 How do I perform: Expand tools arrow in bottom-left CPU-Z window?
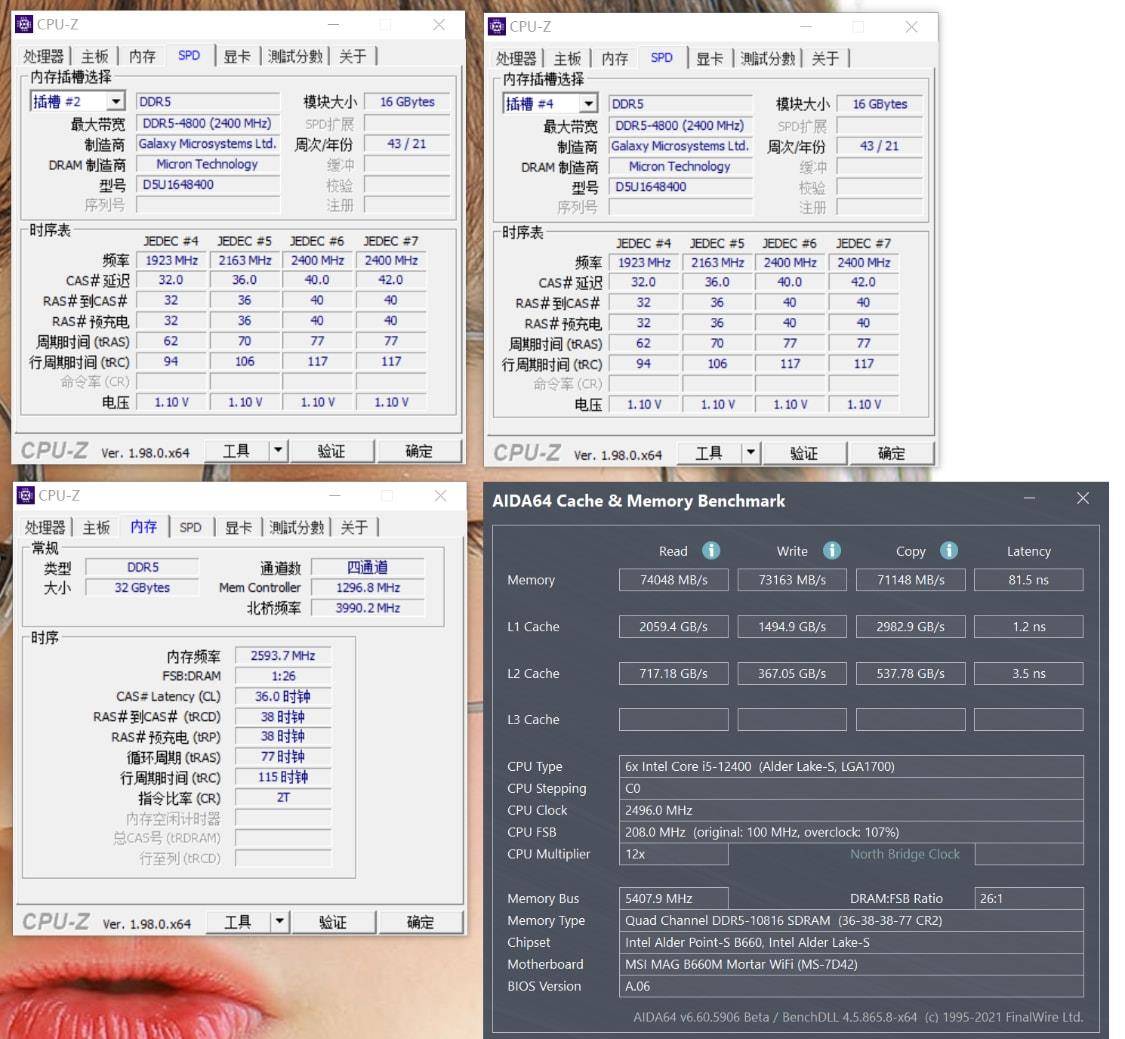(279, 922)
